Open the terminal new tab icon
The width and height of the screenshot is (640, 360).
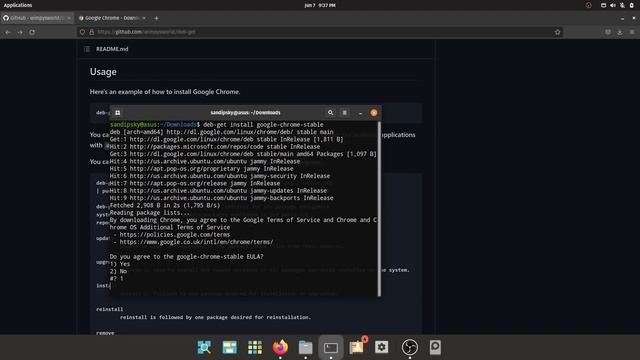pos(118,113)
